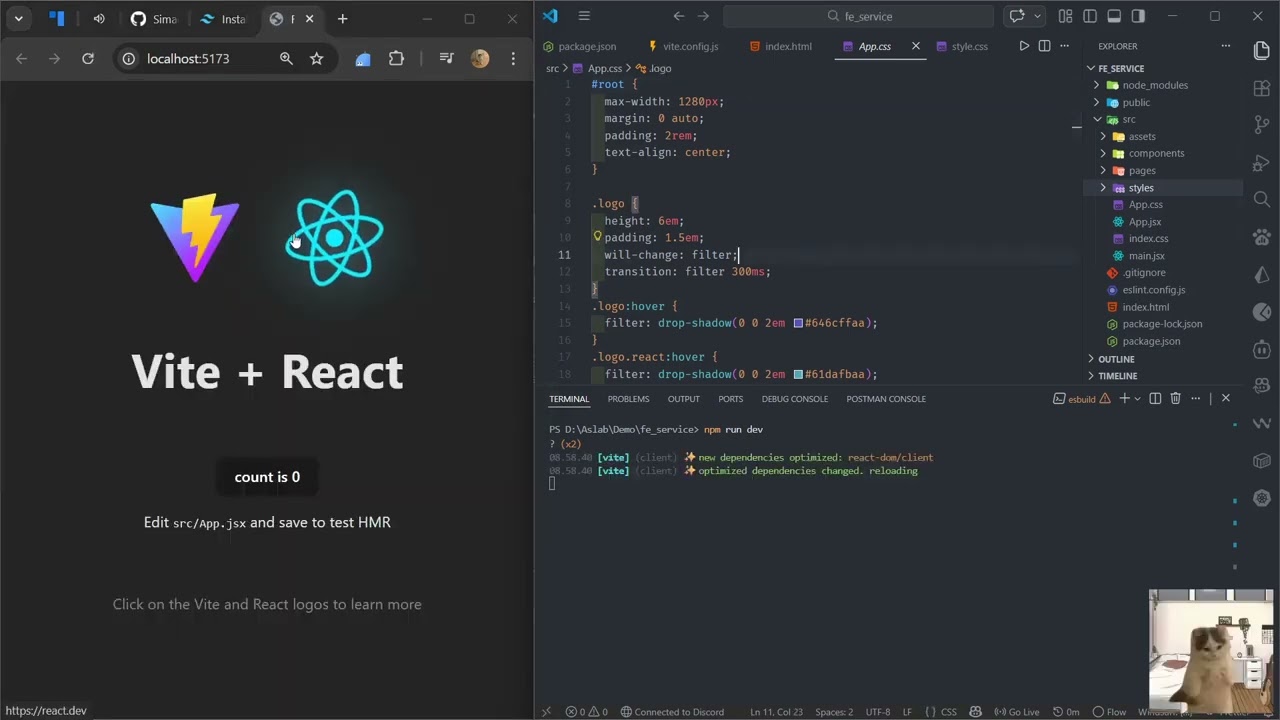Open Chrome tab search dropdown

click(x=18, y=19)
